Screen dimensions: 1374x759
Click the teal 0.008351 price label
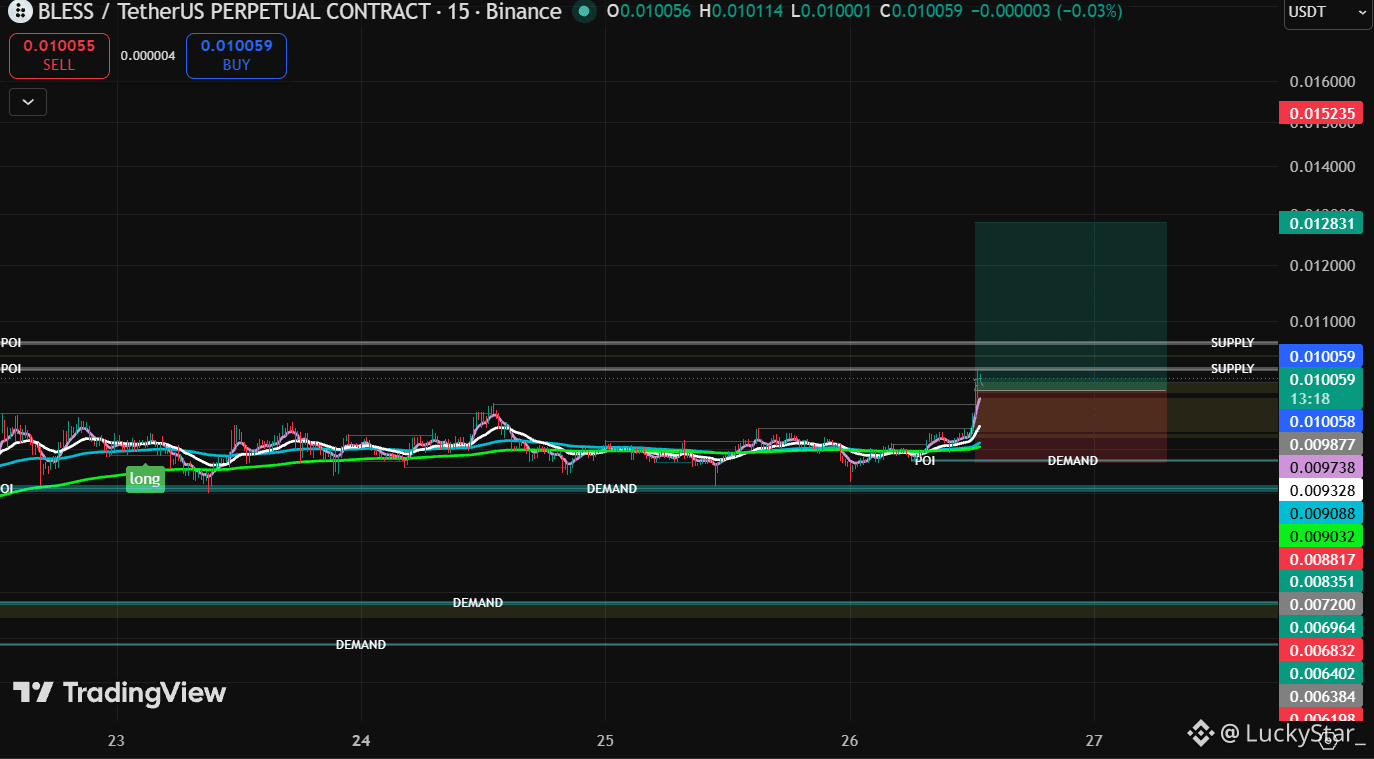tap(1321, 582)
